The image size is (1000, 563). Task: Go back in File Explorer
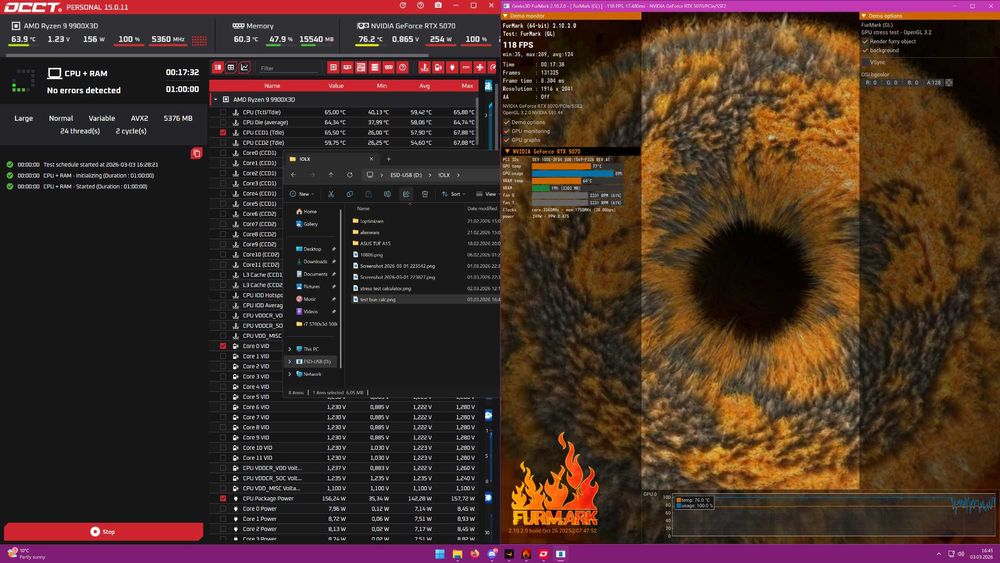(293, 175)
